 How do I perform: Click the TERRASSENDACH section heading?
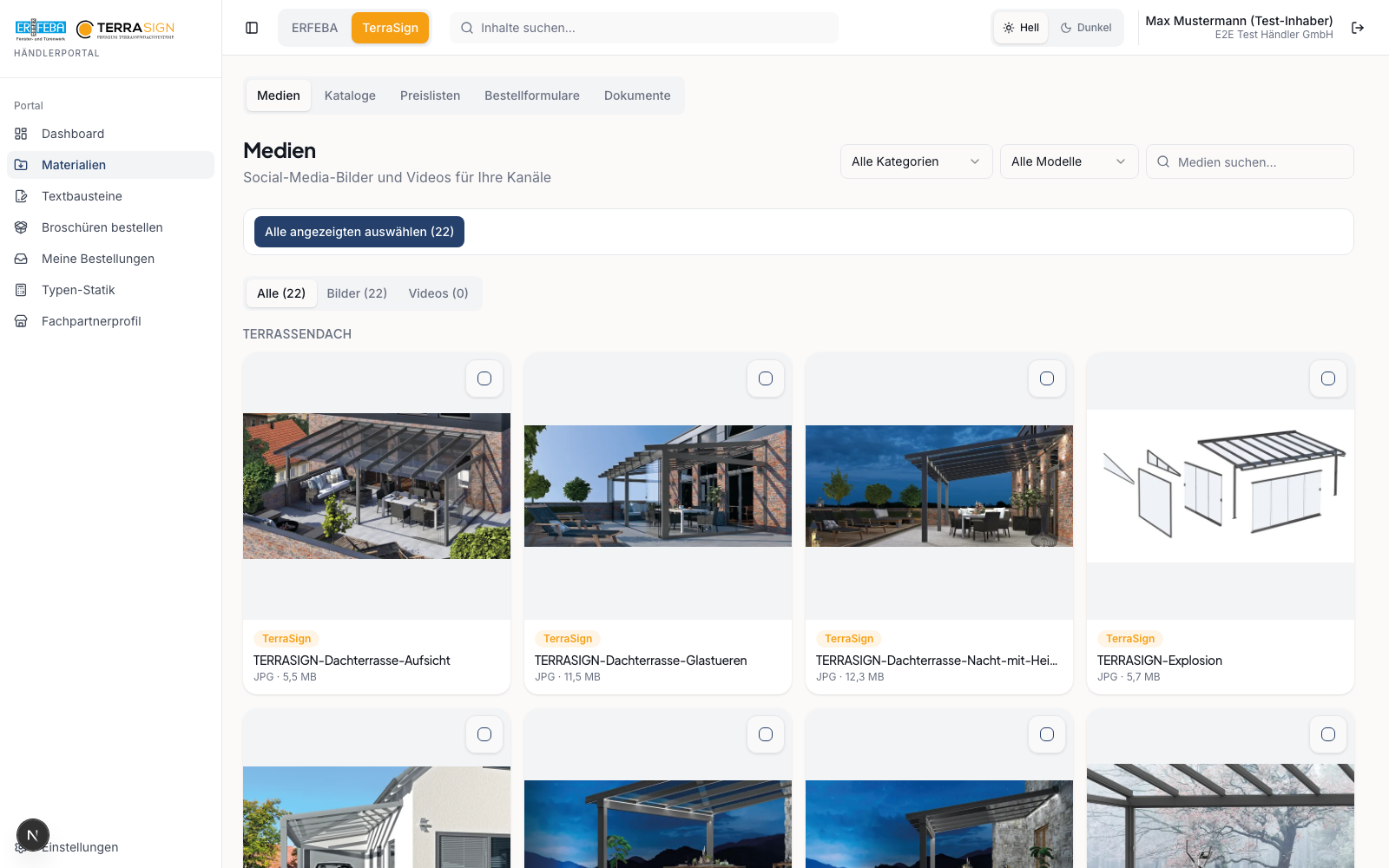[297, 334]
